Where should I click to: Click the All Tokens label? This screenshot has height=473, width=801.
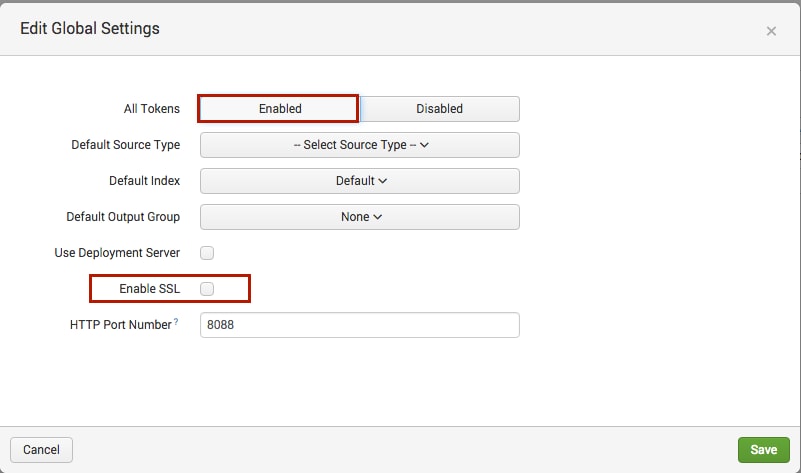[152, 109]
